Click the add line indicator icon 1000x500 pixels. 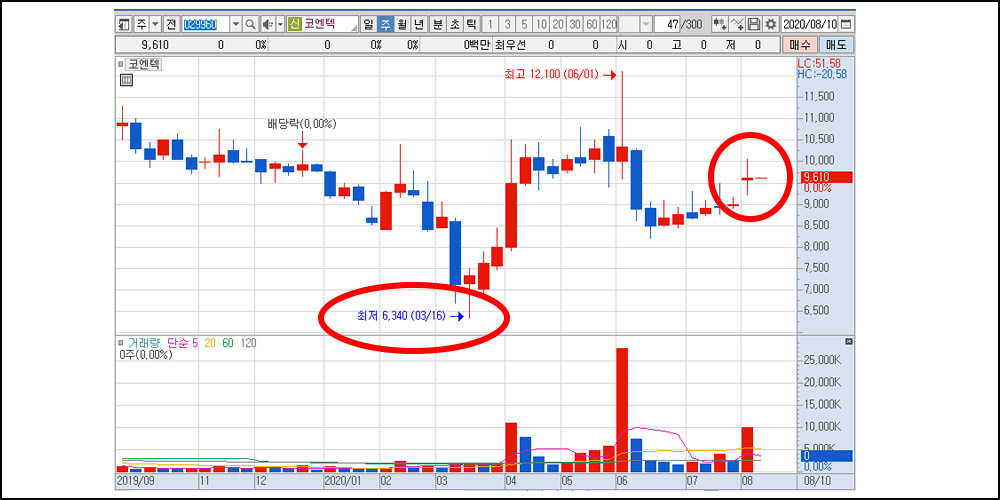coord(737,24)
